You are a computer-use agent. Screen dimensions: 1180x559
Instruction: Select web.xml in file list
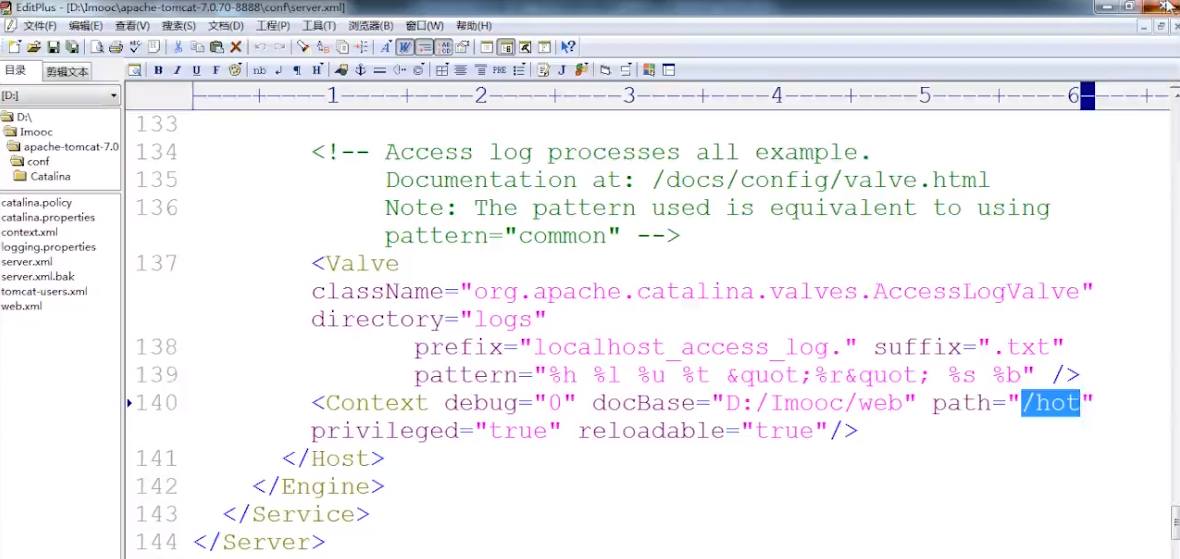[21, 306]
